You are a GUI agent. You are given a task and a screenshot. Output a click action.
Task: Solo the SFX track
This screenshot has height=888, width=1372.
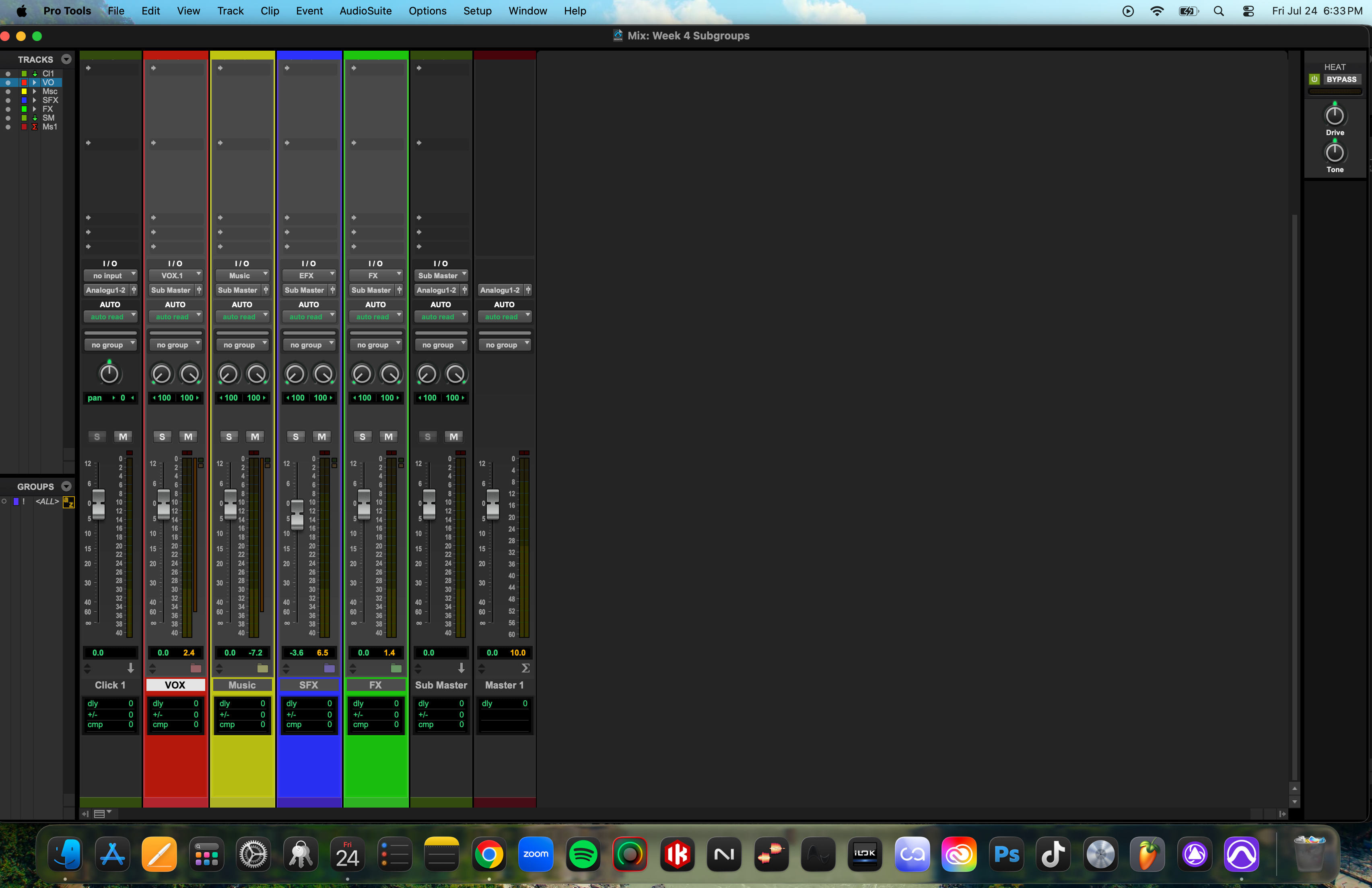coord(296,437)
